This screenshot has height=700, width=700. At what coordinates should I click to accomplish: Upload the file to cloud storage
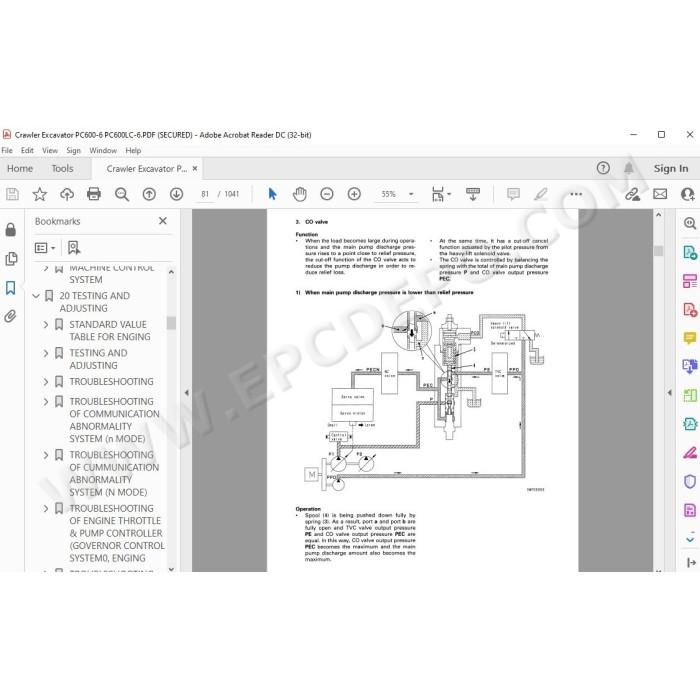click(67, 194)
